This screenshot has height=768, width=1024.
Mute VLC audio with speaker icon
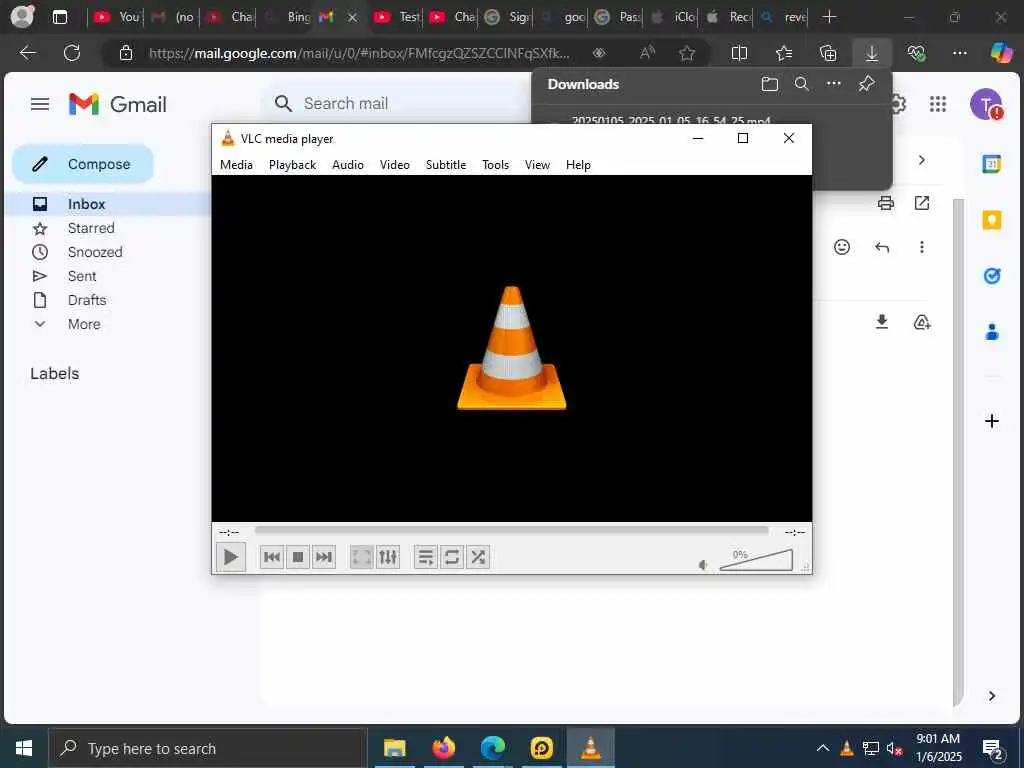(703, 565)
